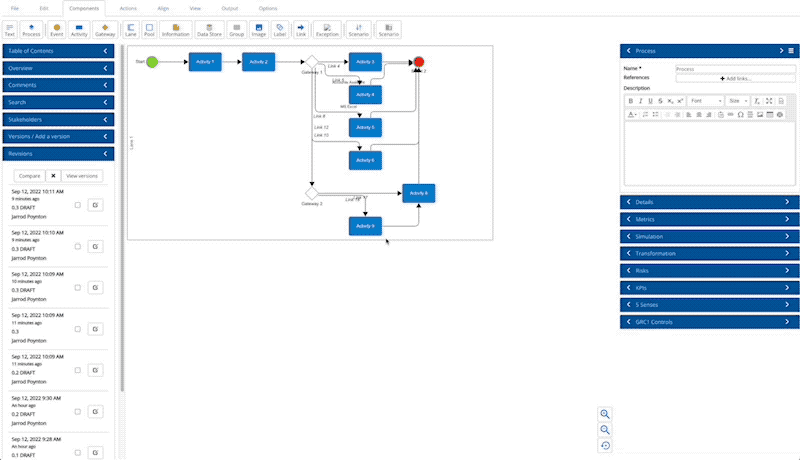This screenshot has height=460, width=800.
Task: Select the Gateway component tool
Action: point(105,30)
